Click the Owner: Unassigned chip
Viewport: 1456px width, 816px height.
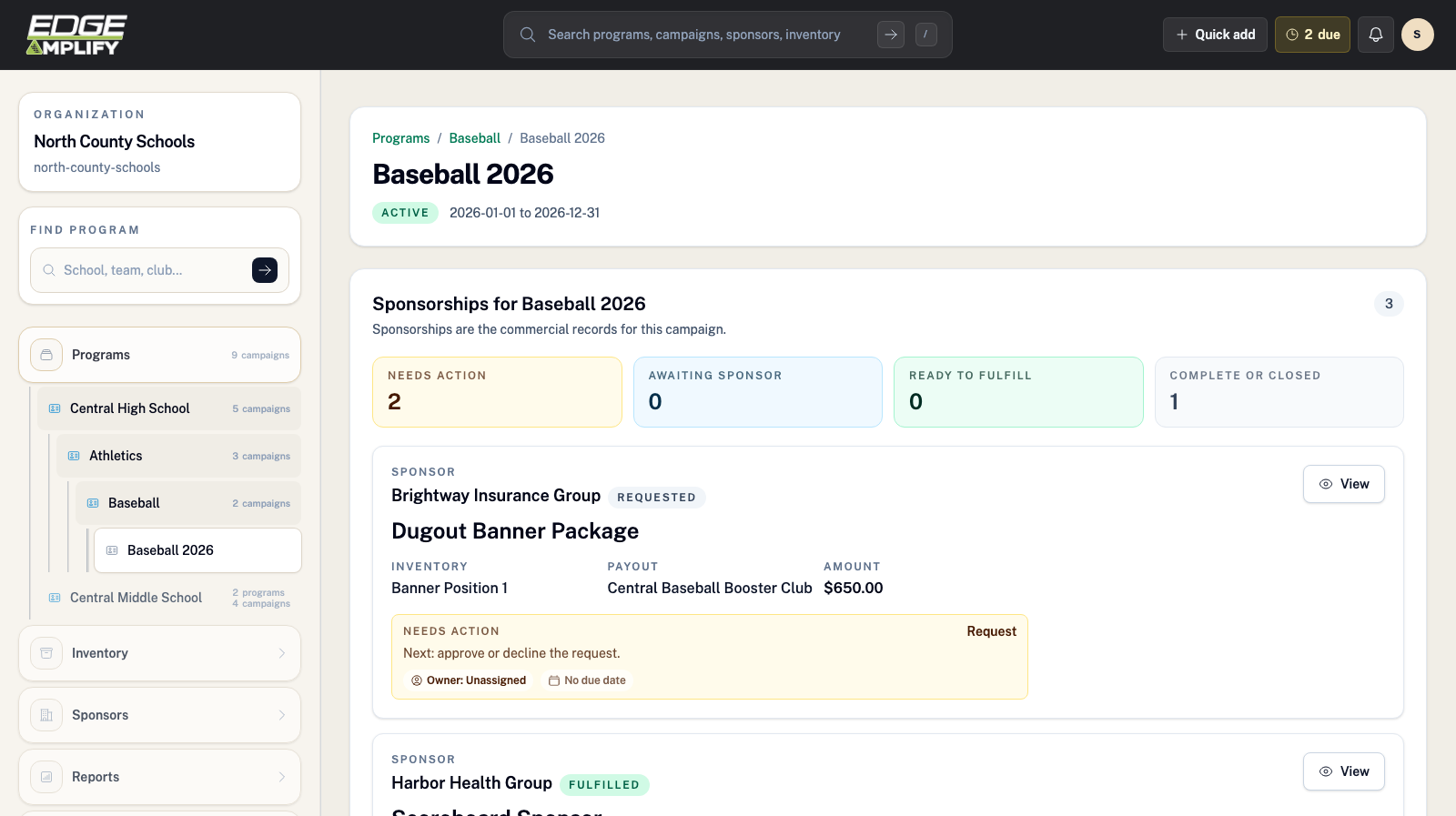469,680
